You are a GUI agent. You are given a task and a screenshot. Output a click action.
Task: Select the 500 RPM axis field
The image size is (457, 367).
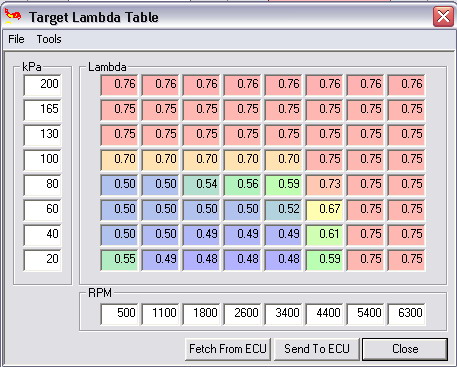[x=119, y=314]
